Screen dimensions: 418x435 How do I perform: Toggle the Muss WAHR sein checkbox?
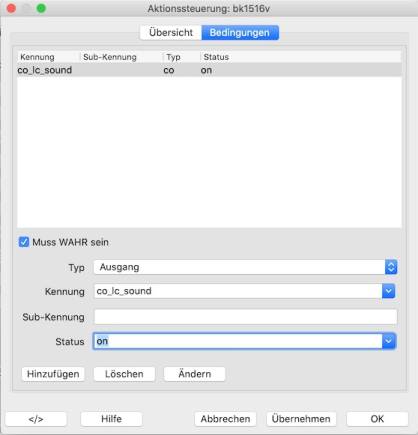coord(24,242)
